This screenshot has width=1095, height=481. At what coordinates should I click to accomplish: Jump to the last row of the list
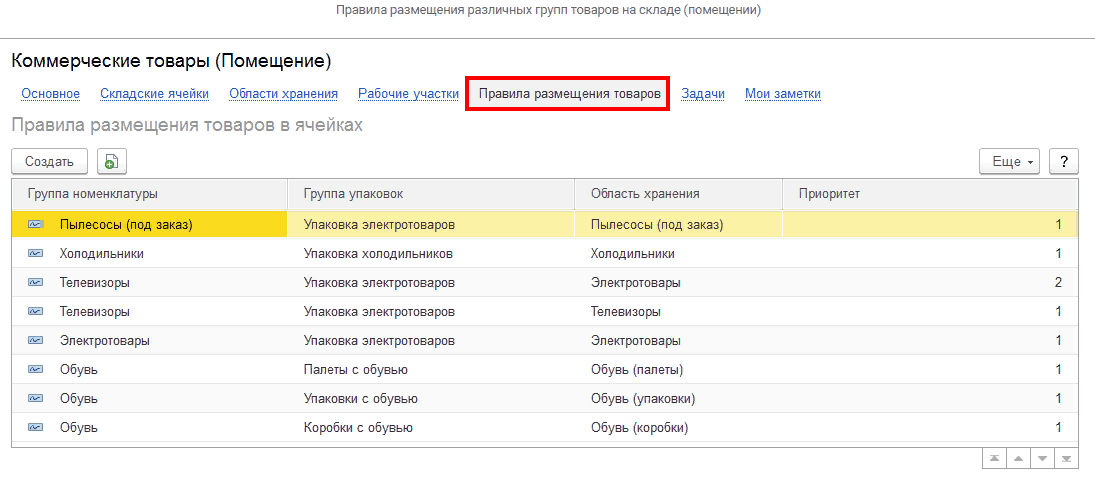point(1067,458)
